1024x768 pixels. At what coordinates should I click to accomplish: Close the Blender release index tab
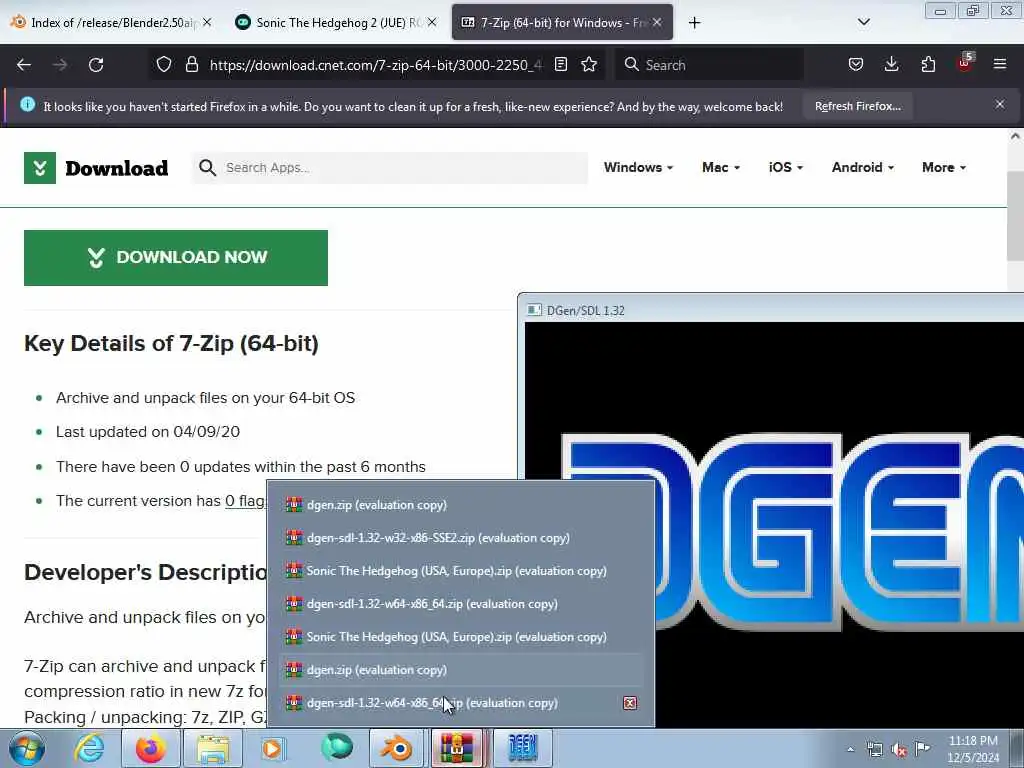click(x=207, y=22)
